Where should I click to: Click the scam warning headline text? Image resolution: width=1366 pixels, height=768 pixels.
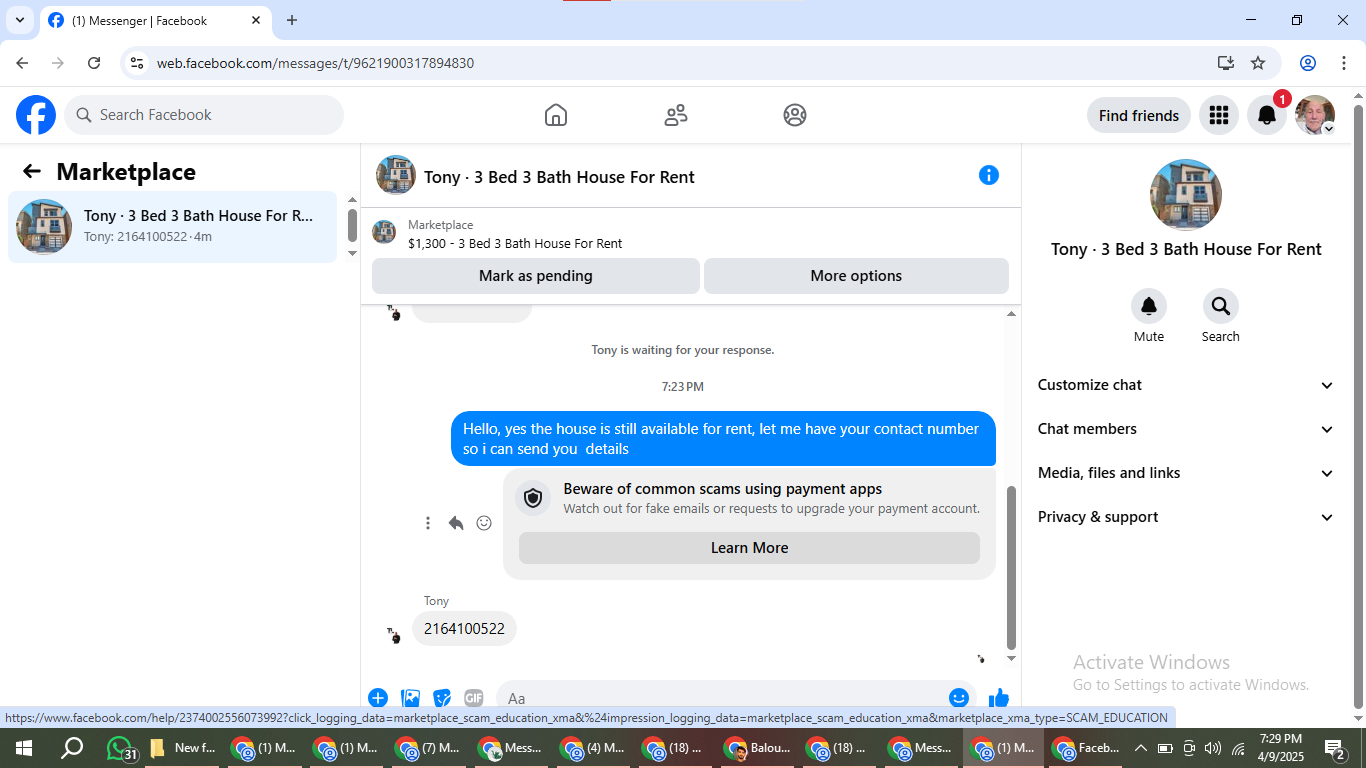pos(723,489)
